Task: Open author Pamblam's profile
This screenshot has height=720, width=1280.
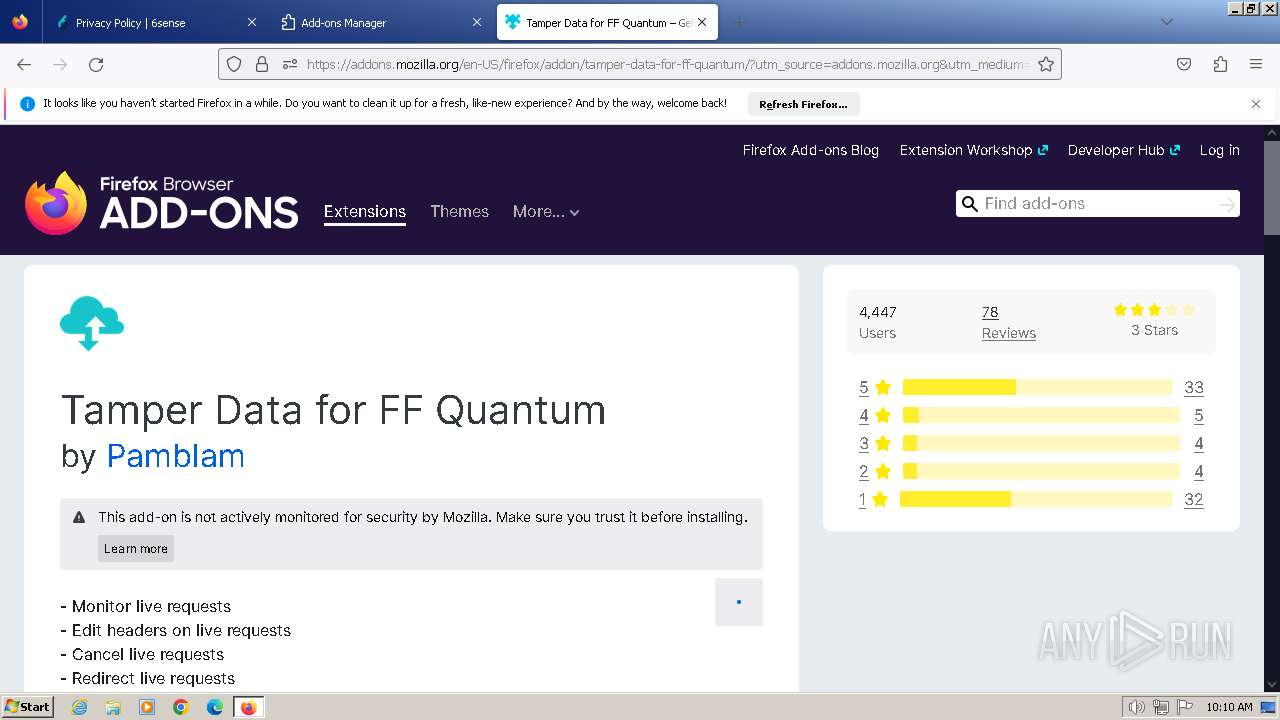Action: coord(176,456)
